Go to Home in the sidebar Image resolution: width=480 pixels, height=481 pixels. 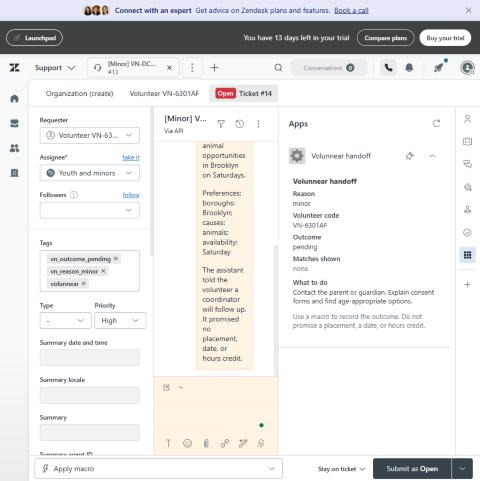[14, 99]
